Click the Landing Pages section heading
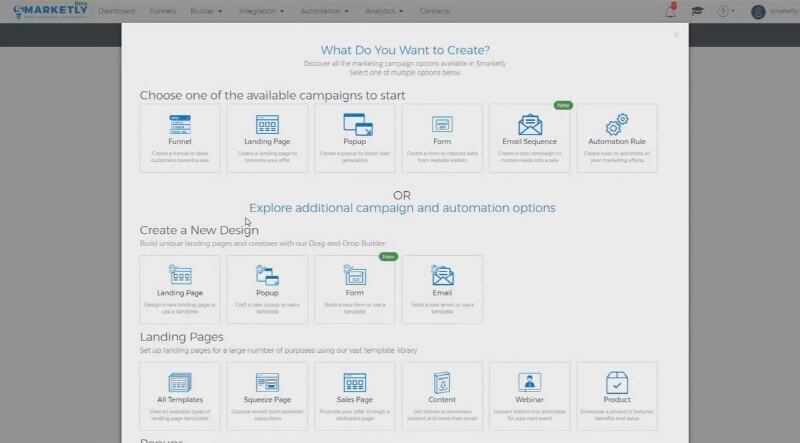 (182, 337)
